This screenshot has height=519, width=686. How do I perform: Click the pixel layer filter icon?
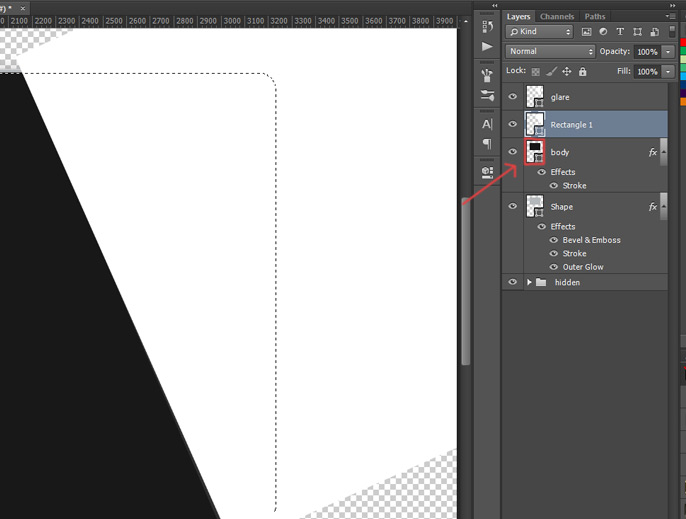tap(587, 32)
